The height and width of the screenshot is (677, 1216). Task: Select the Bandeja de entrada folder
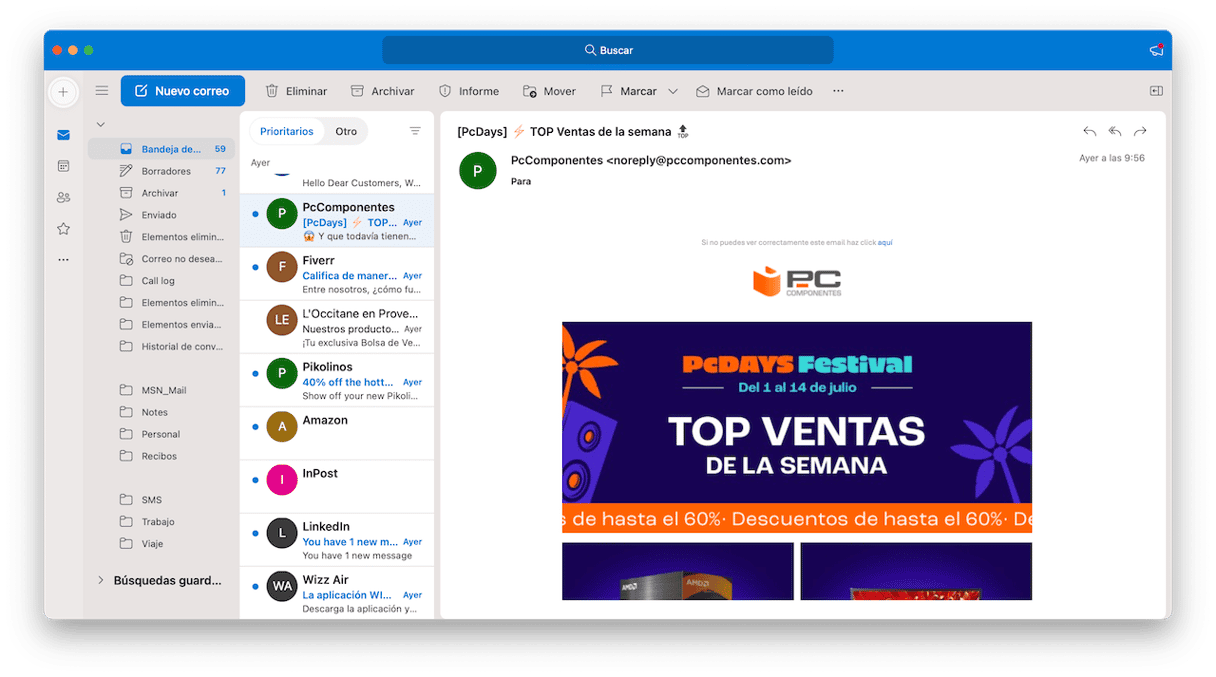(x=161, y=149)
